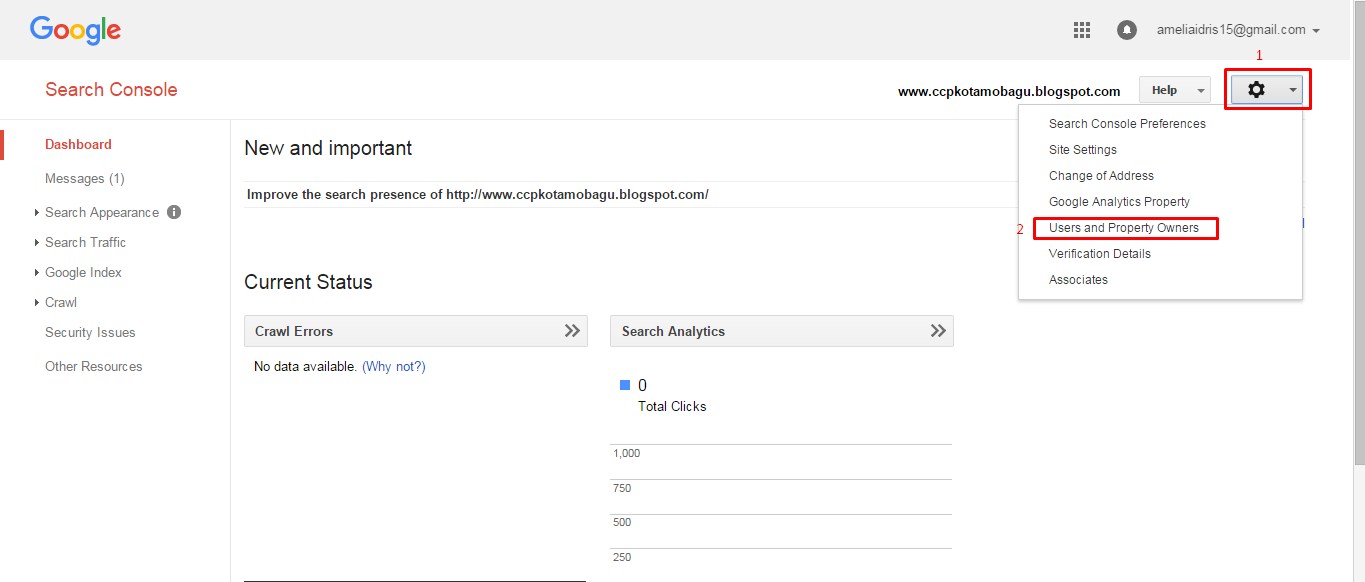Click the 500 chart axis label

pos(622,522)
